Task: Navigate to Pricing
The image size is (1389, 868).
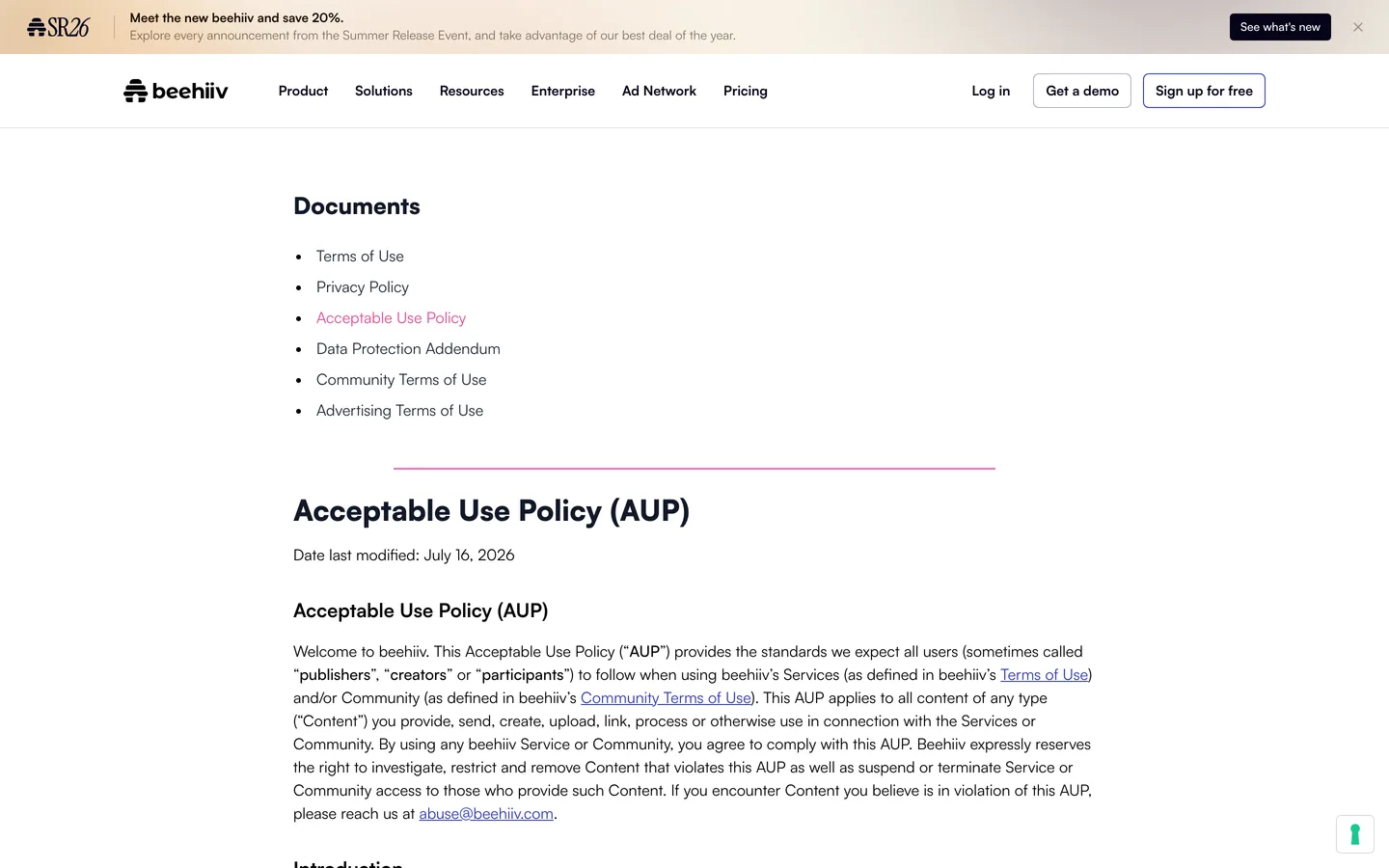Action: tap(746, 91)
